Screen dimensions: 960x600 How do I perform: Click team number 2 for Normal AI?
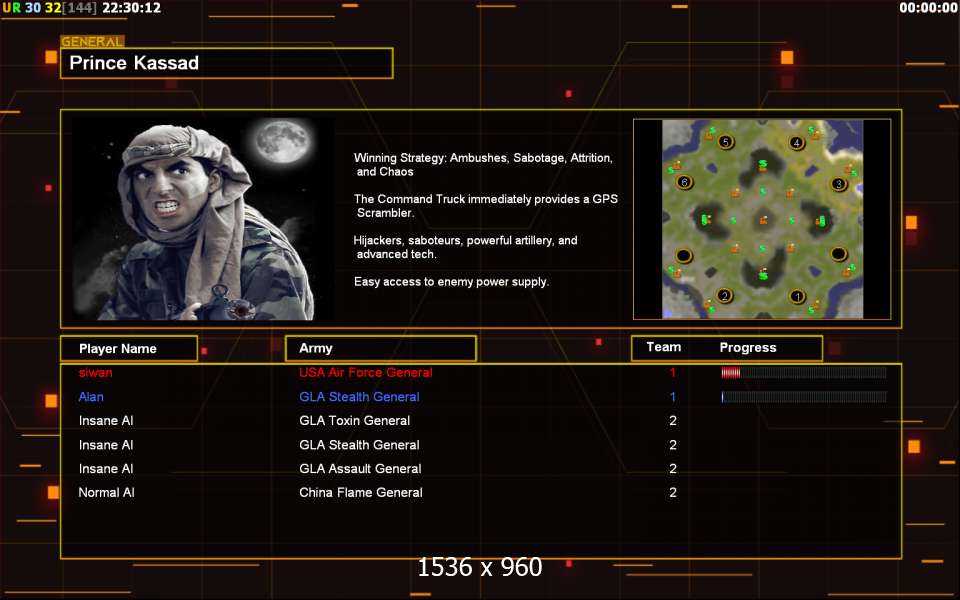tap(673, 492)
